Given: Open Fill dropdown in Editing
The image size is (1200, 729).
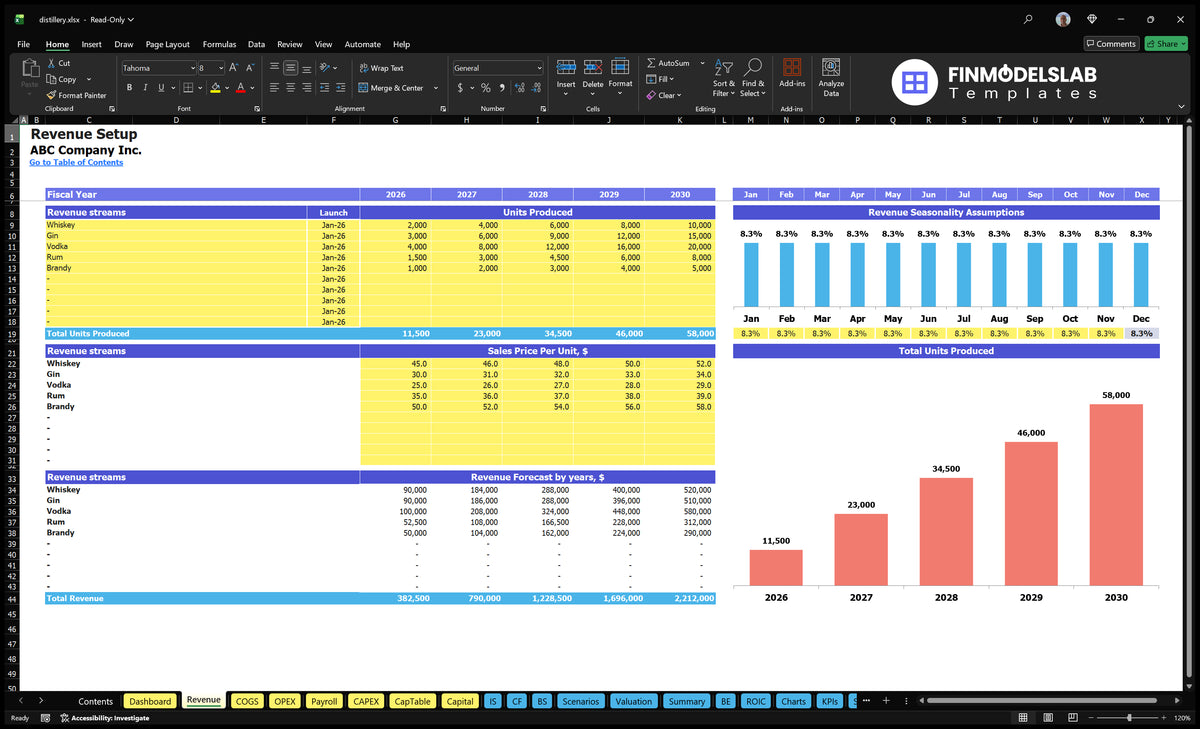Looking at the screenshot, I should click(660, 79).
